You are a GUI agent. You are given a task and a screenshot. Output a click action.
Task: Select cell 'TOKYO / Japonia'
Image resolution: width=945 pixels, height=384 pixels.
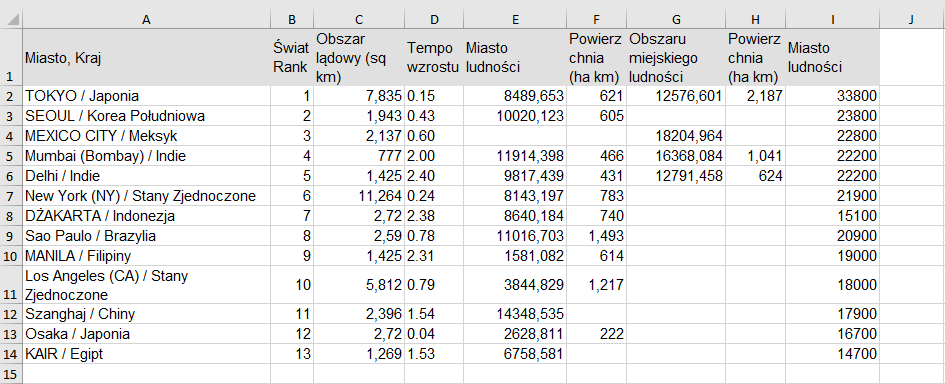click(x=146, y=96)
